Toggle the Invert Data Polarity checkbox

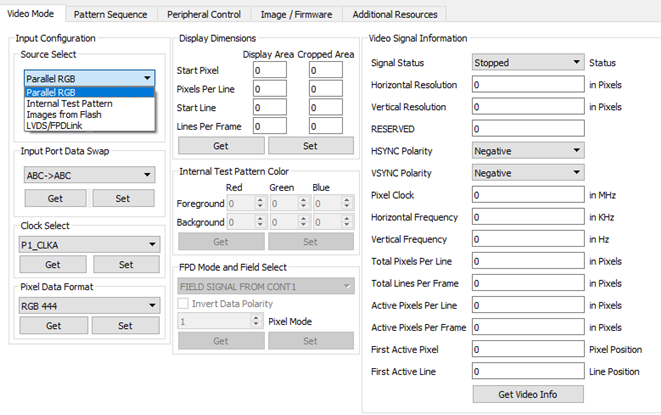tap(184, 304)
